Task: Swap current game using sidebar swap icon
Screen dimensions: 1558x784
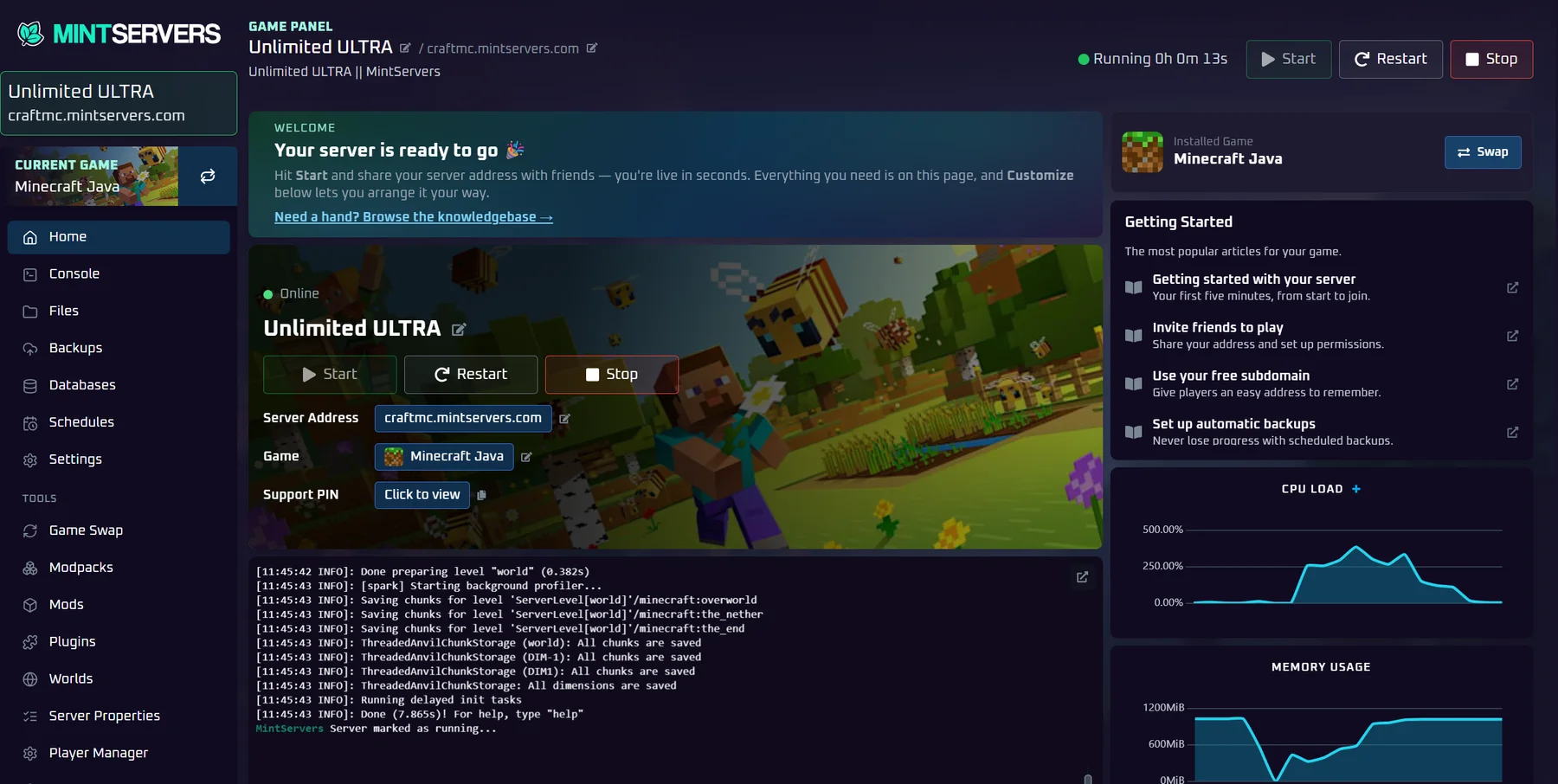Action: click(208, 177)
